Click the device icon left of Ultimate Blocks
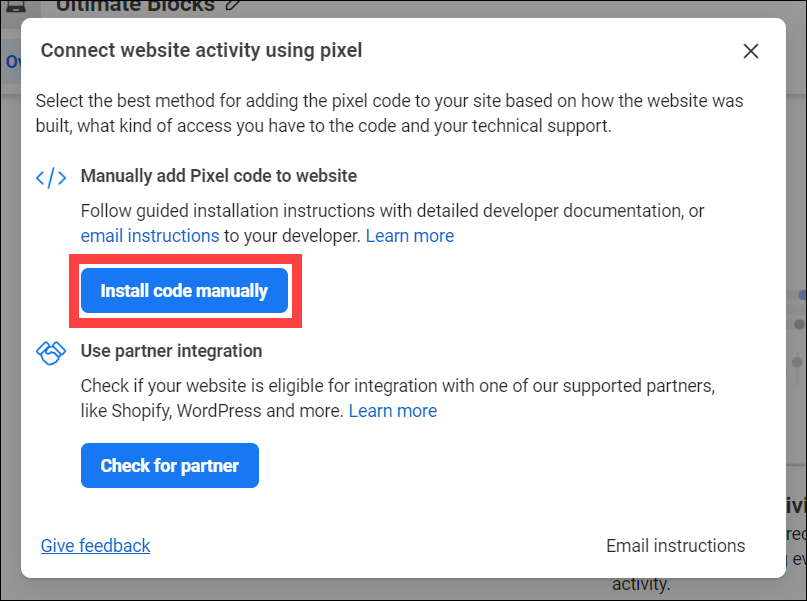The image size is (807, 601). coord(16,6)
